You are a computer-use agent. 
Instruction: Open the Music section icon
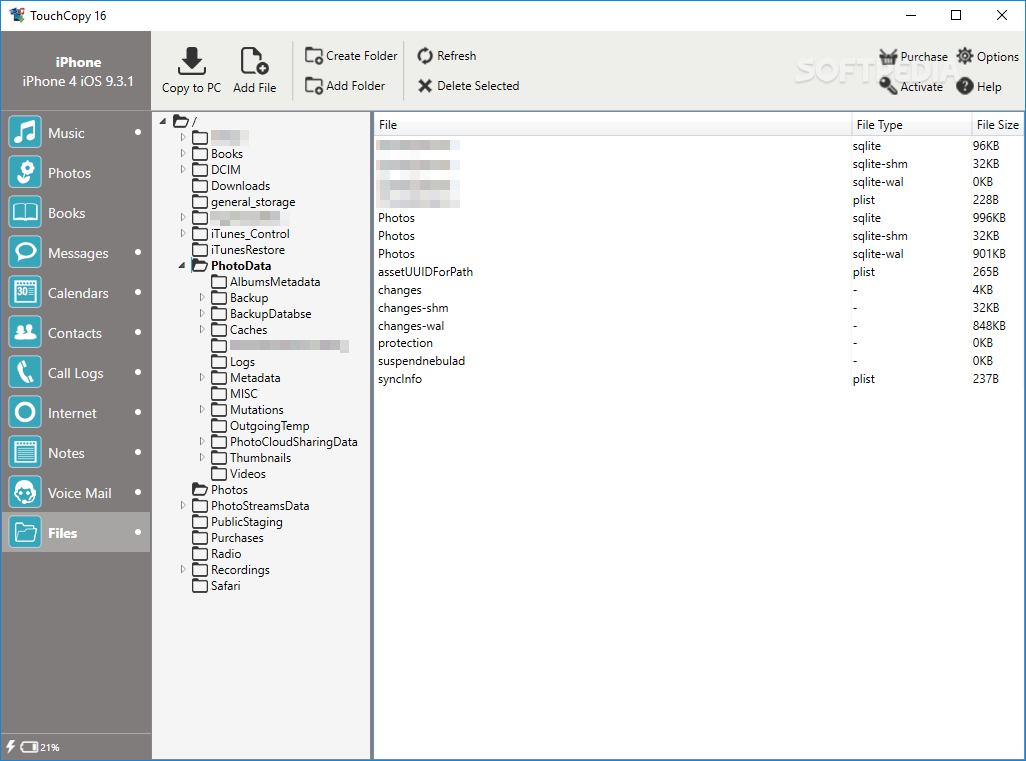pos(25,132)
